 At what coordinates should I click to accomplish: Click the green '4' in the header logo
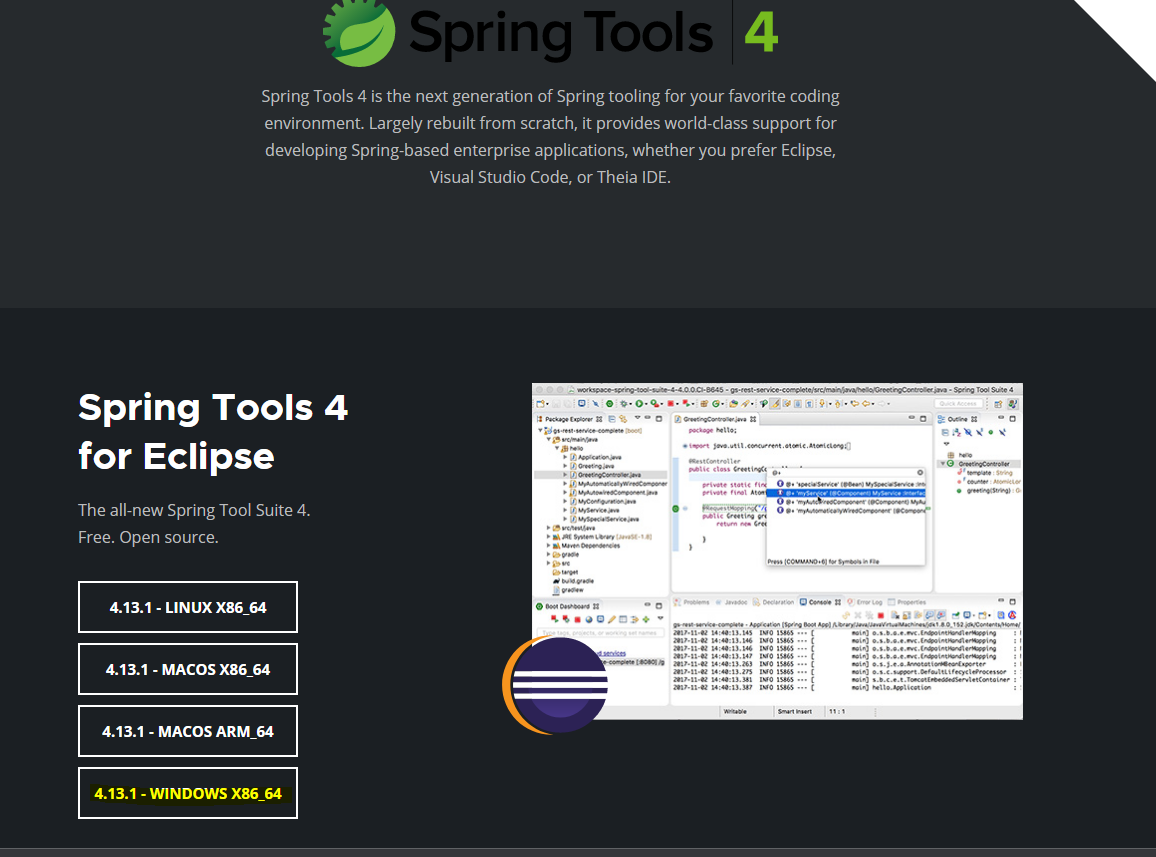pyautogui.click(x=761, y=32)
